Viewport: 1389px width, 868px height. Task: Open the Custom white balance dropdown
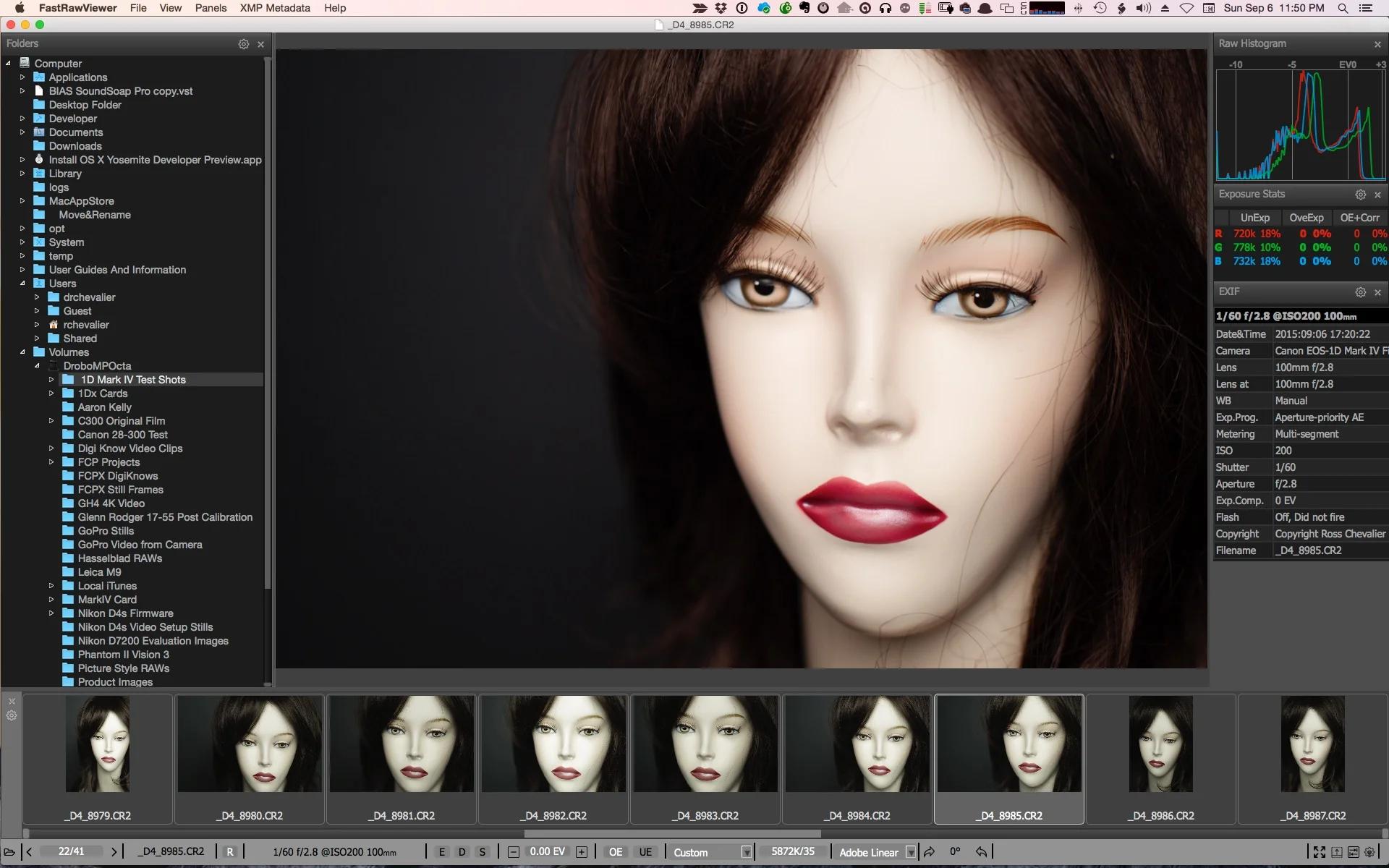[x=746, y=852]
